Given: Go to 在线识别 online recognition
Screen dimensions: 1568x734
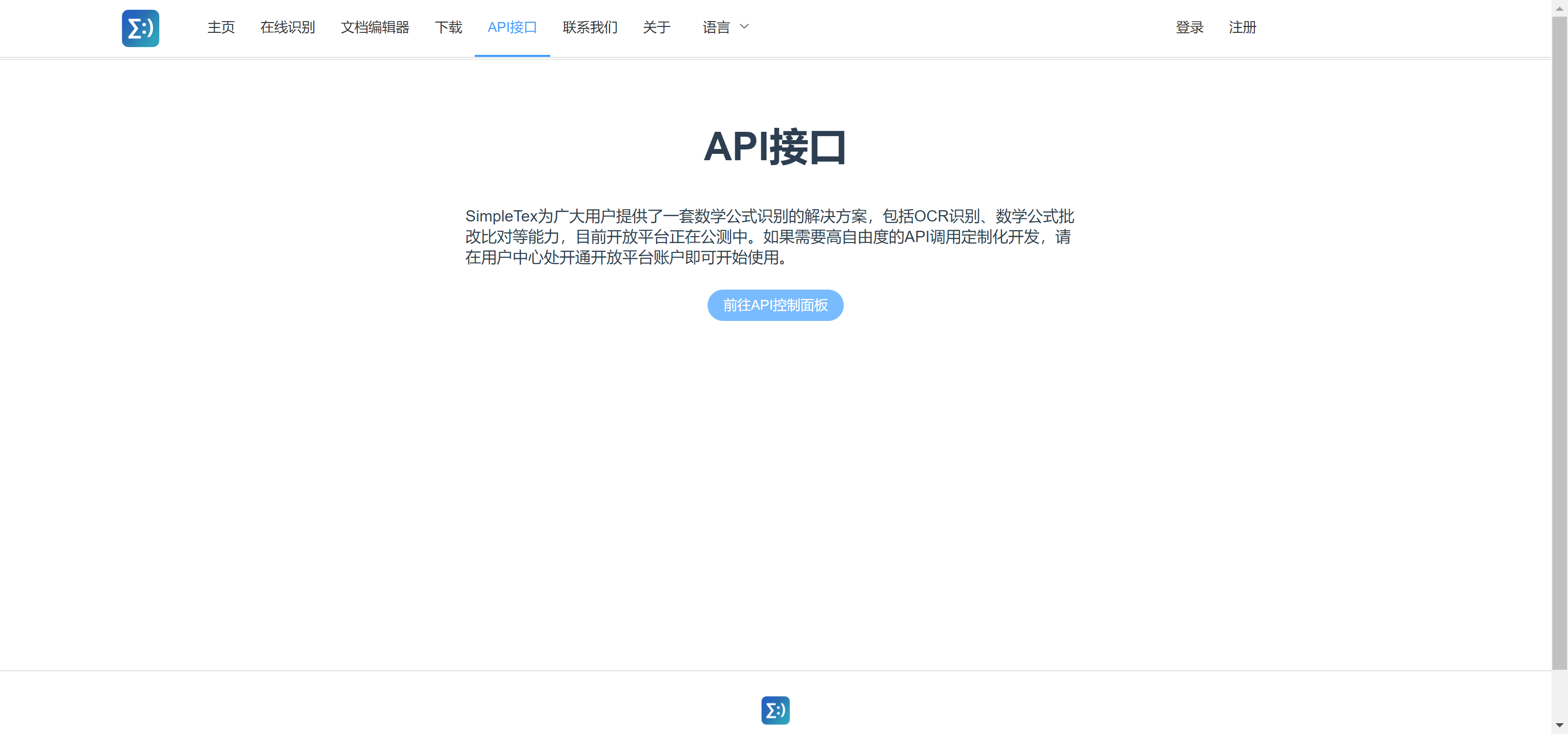Looking at the screenshot, I should pyautogui.click(x=287, y=27).
